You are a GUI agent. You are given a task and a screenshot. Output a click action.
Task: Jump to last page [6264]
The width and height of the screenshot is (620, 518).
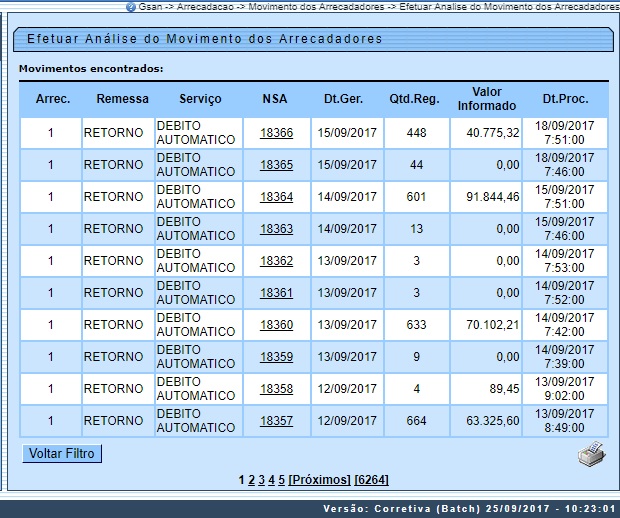[372, 480]
